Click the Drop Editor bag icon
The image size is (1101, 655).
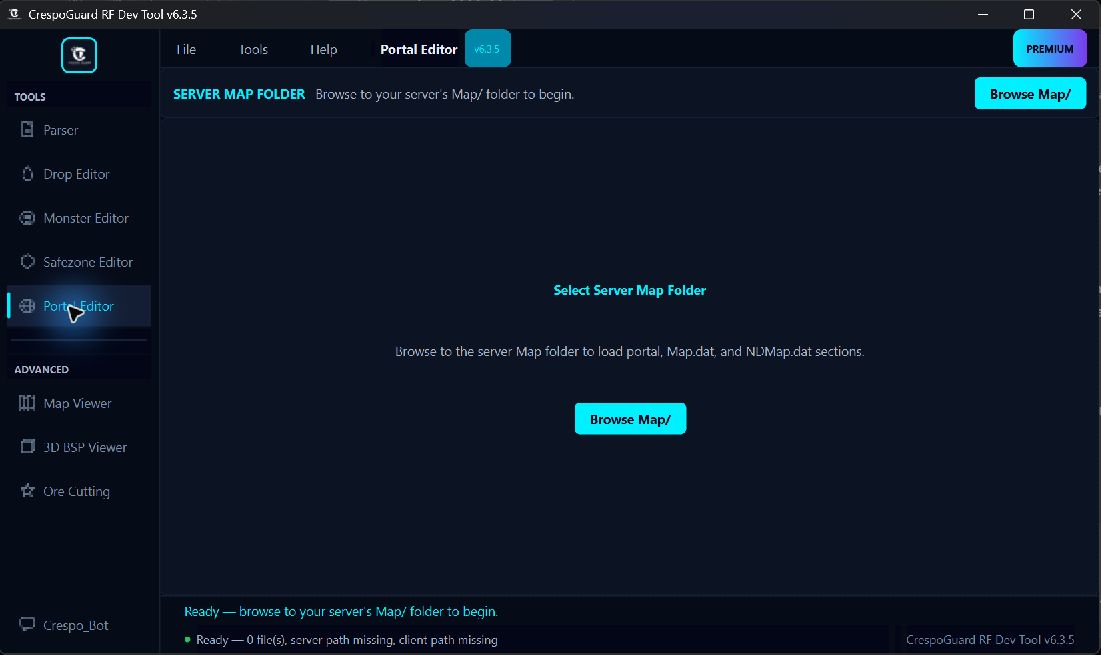[x=27, y=173]
